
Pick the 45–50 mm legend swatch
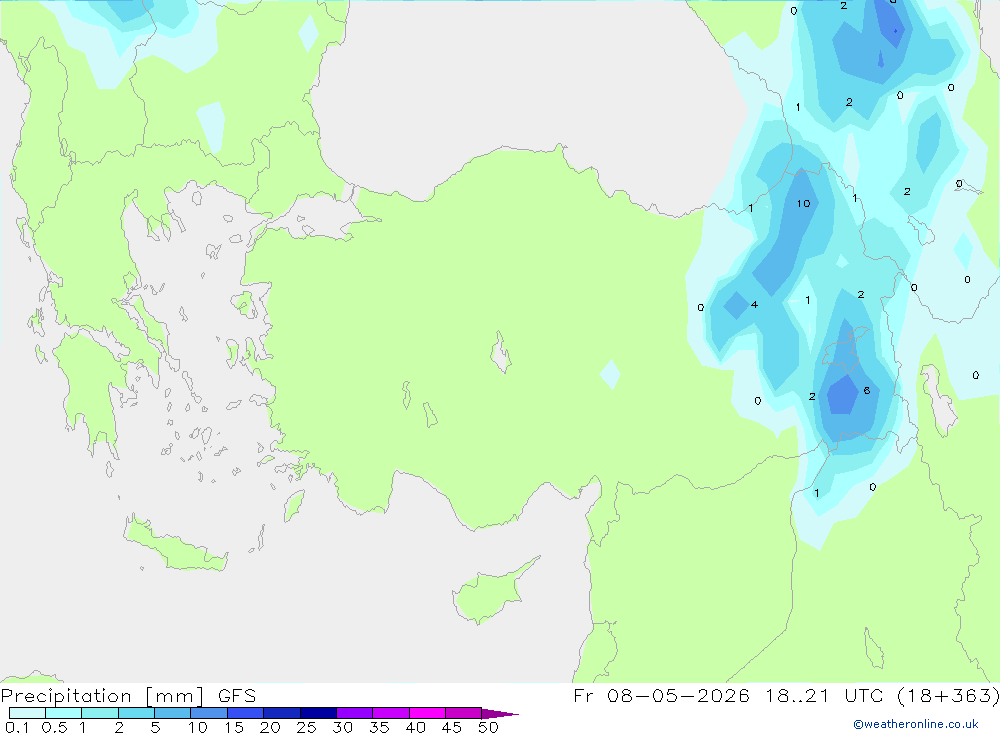tap(463, 713)
